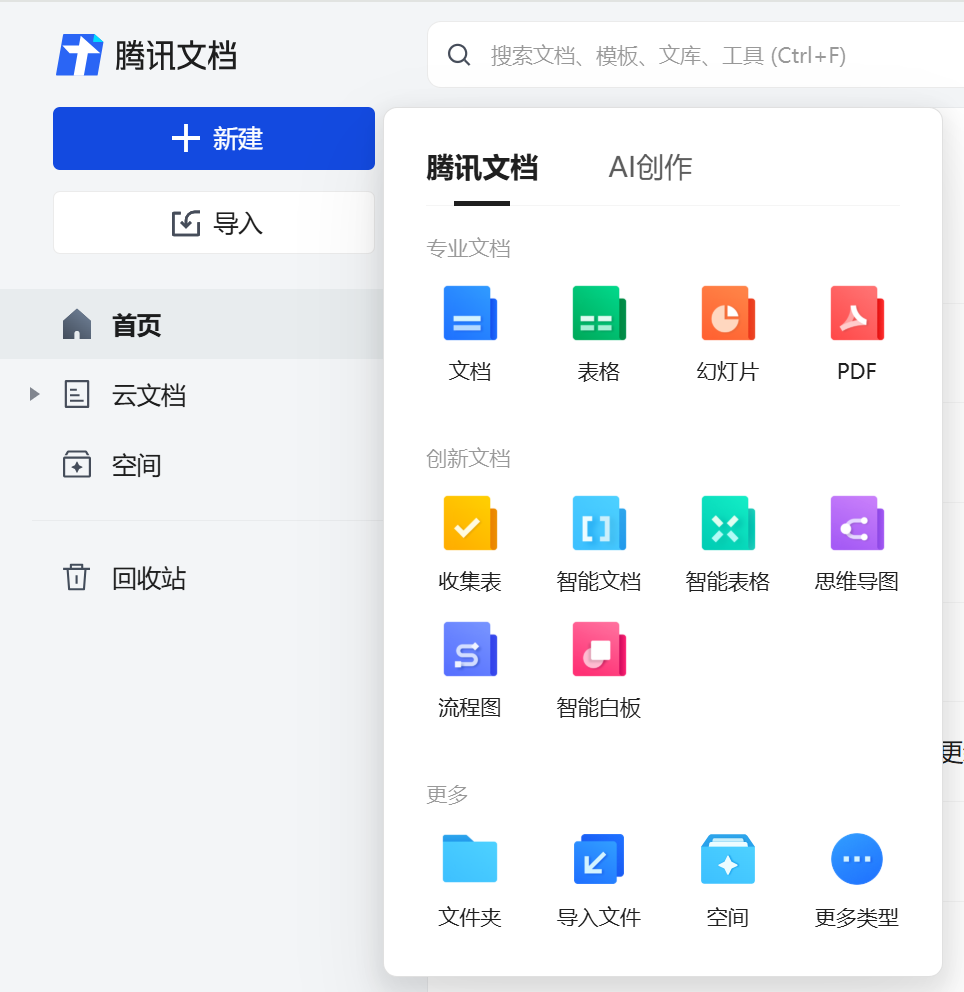Select the red PDF icon
Screen dimensions: 964x992
857,313
